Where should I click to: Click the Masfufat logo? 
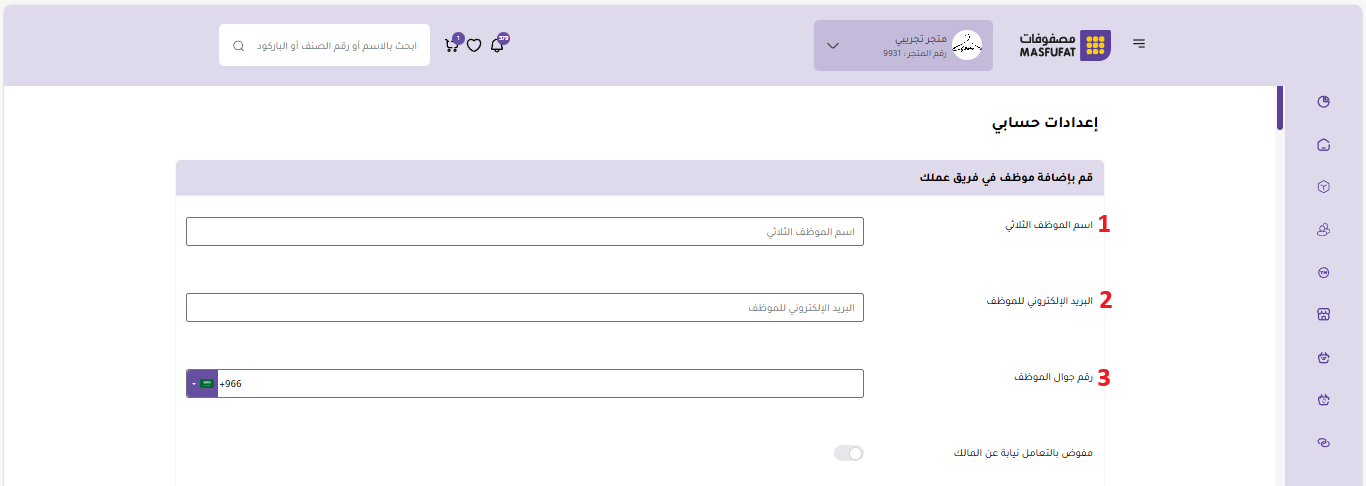pyautogui.click(x=1064, y=45)
